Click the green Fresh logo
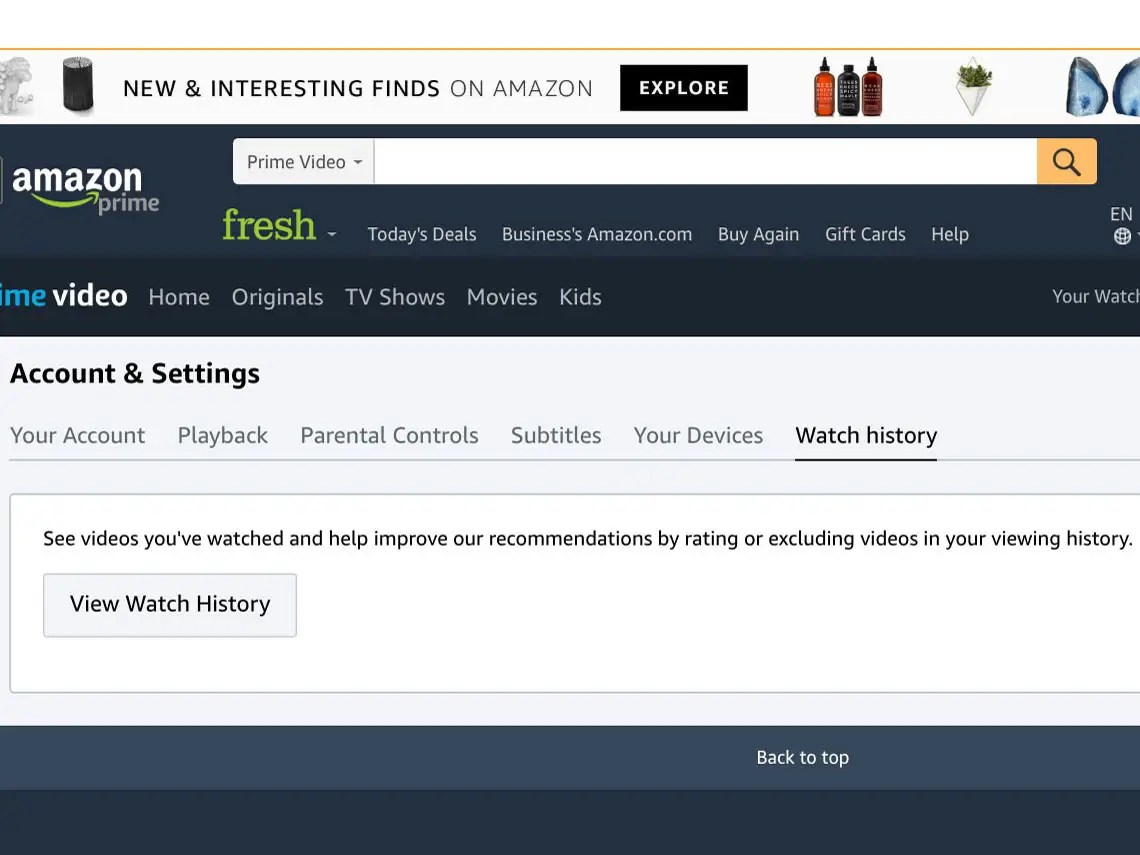Image resolution: width=1140 pixels, height=855 pixels. coord(269,225)
